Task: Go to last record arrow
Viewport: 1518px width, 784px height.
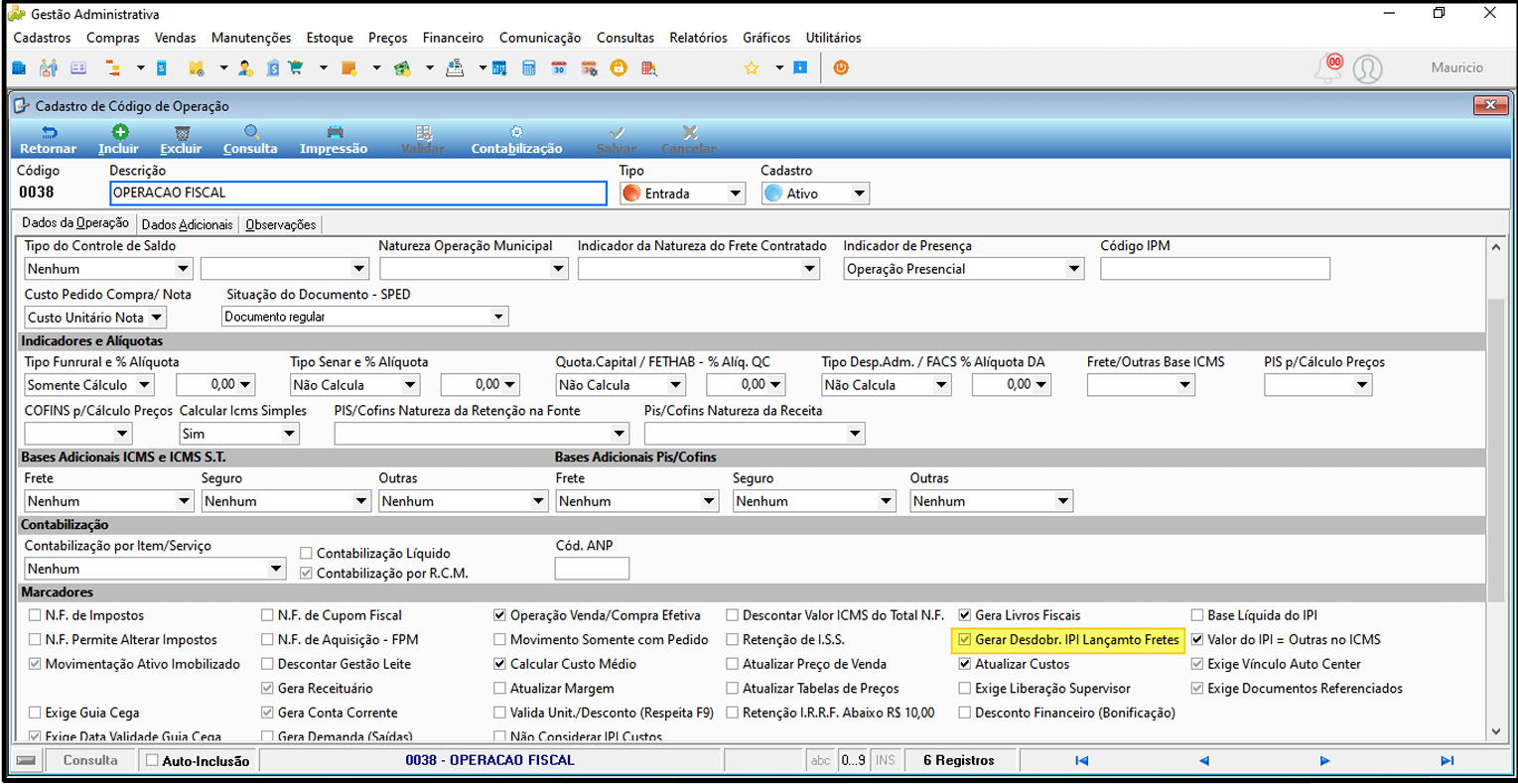Action: pos(1448,760)
